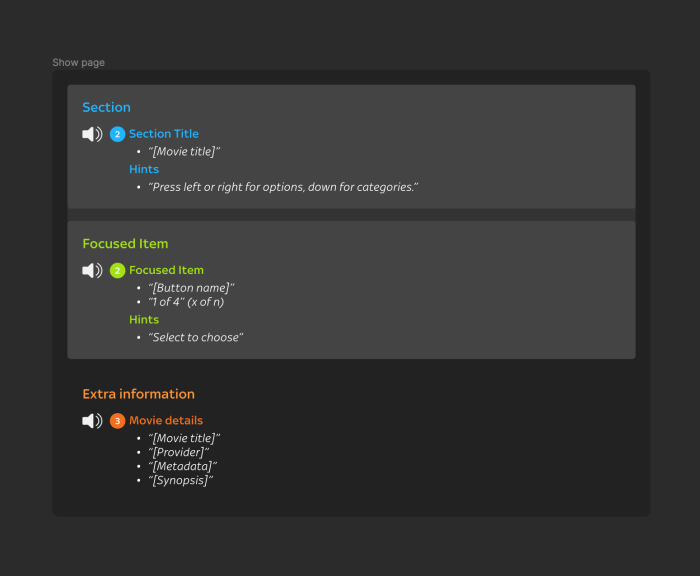This screenshot has height=576, width=700.
Task: Select the blue number 2 badge
Action: tap(117, 134)
